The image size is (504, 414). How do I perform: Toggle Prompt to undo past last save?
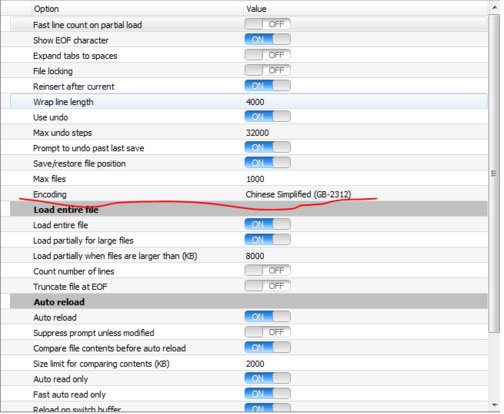267,147
